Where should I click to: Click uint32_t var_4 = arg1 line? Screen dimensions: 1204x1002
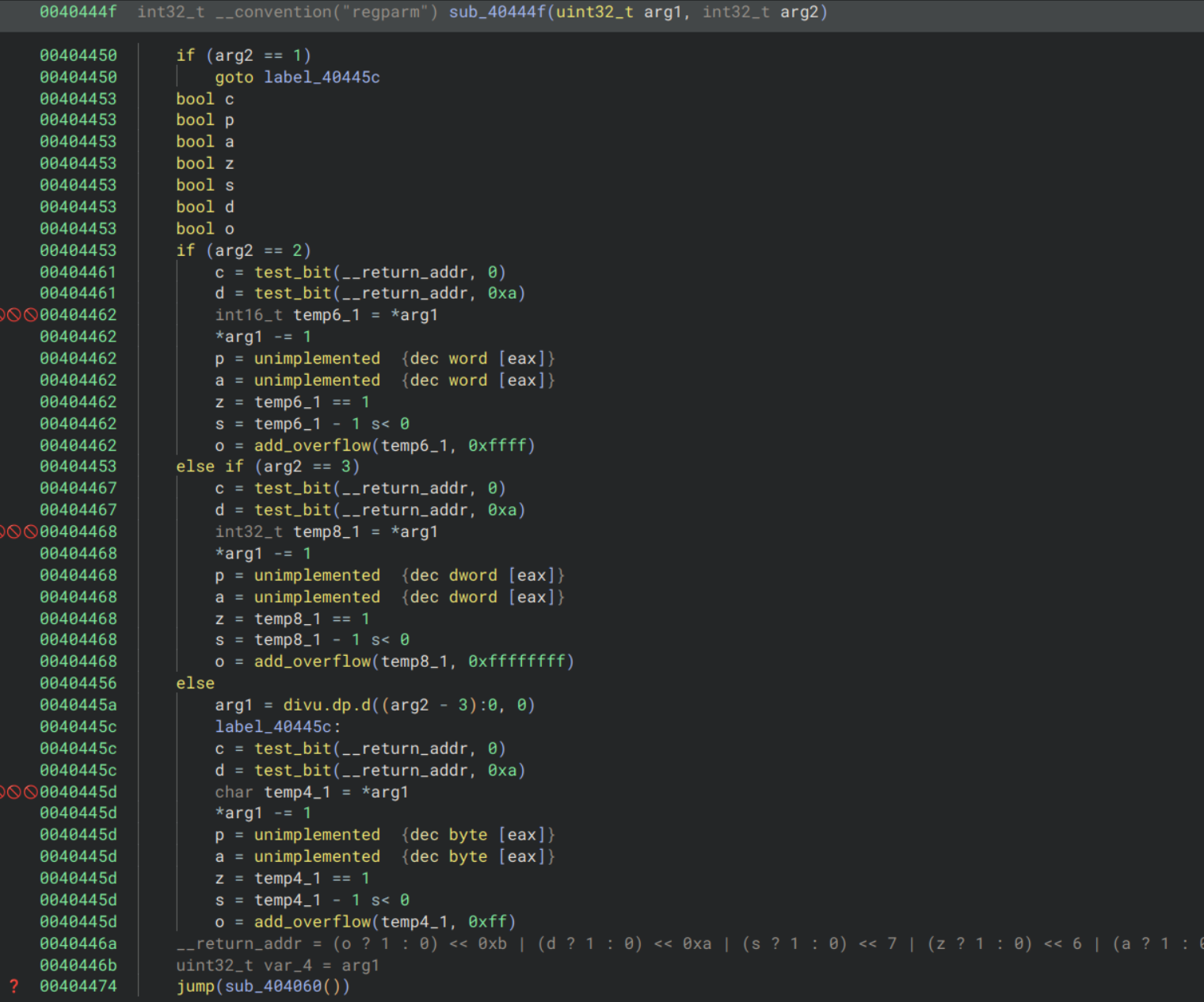point(278,966)
